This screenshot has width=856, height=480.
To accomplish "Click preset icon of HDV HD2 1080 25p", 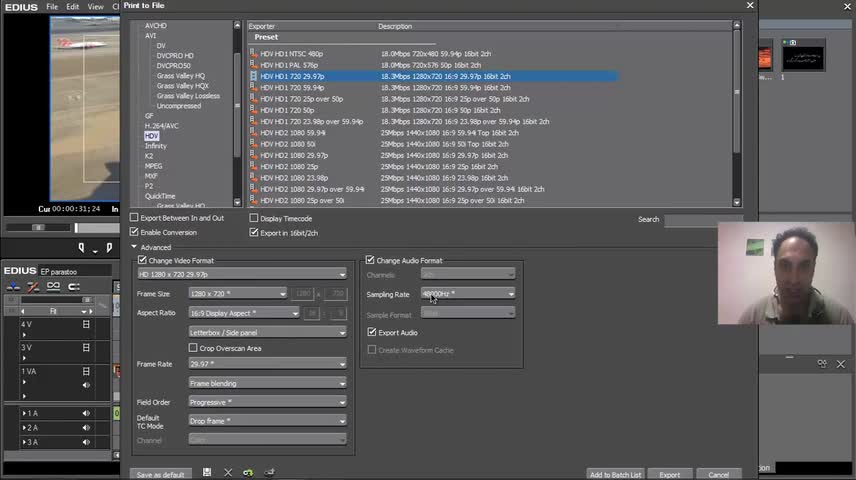I will point(253,166).
